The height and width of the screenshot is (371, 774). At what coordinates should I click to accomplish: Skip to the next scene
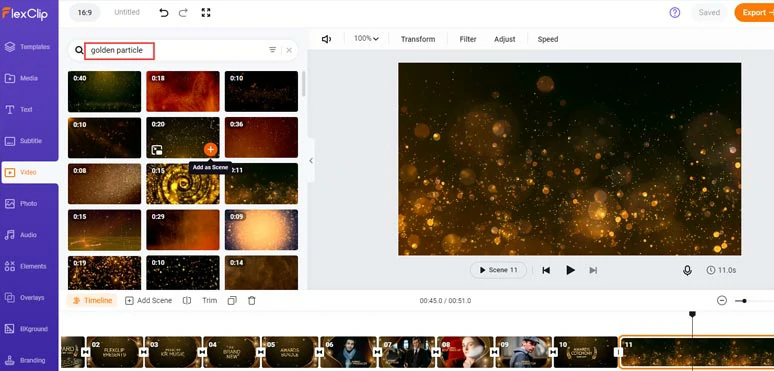coord(593,270)
